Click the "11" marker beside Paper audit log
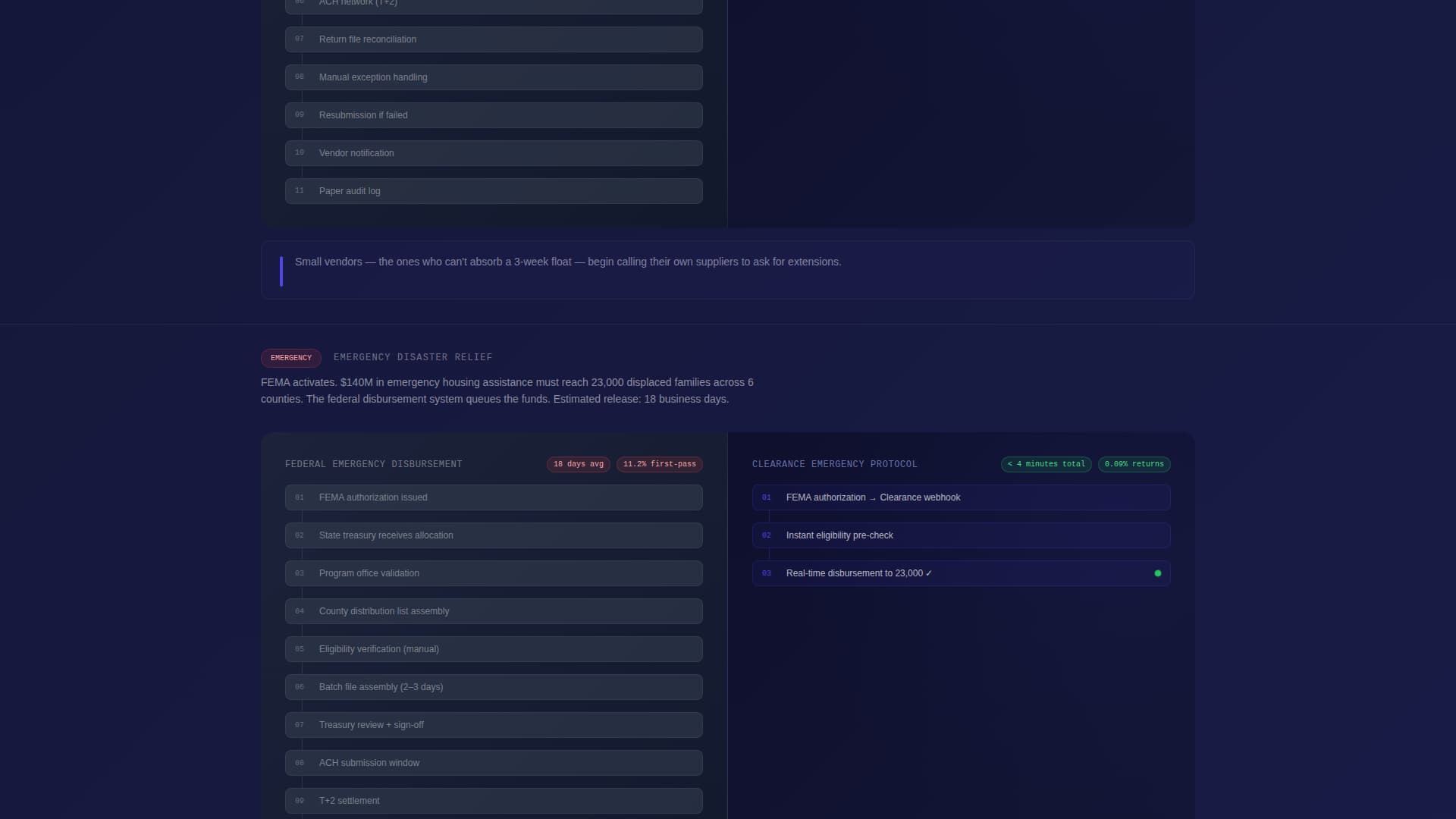This screenshot has width=1456, height=819. [x=300, y=190]
